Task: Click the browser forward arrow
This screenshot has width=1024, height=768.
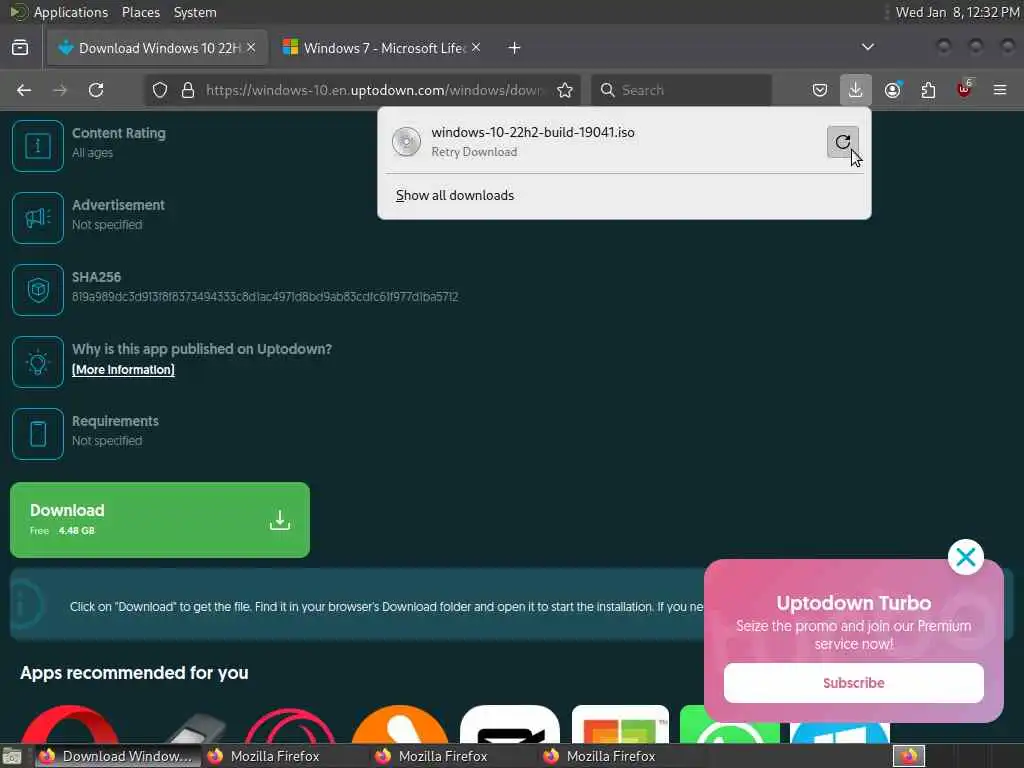Action: point(60,90)
